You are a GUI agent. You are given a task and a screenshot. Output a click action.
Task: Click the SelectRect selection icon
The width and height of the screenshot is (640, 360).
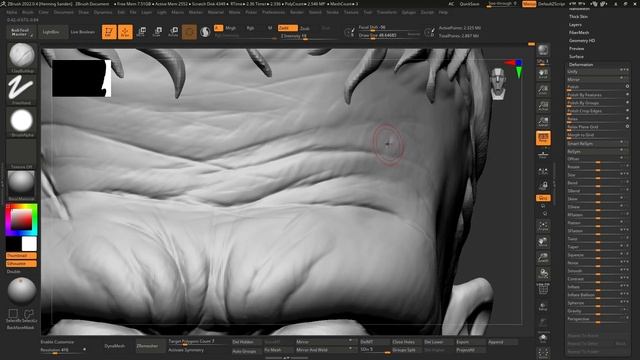pos(13,315)
